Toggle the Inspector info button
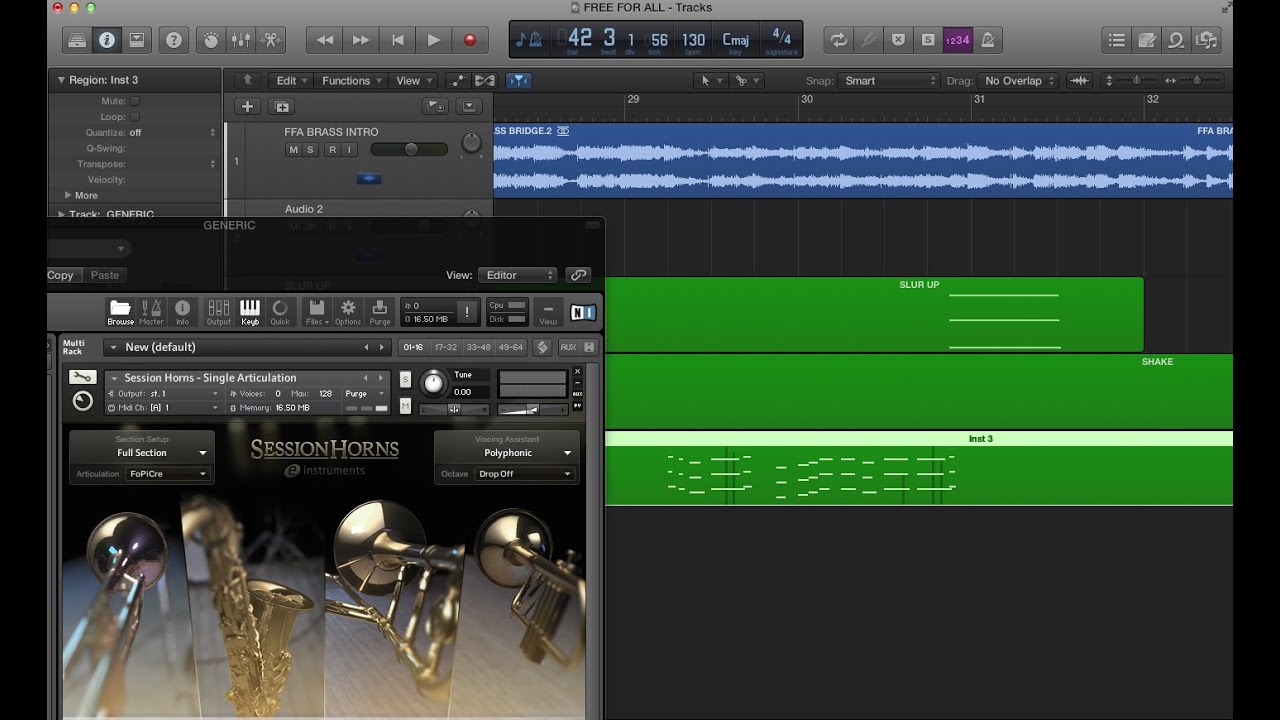This screenshot has height=720, width=1280. tap(107, 40)
